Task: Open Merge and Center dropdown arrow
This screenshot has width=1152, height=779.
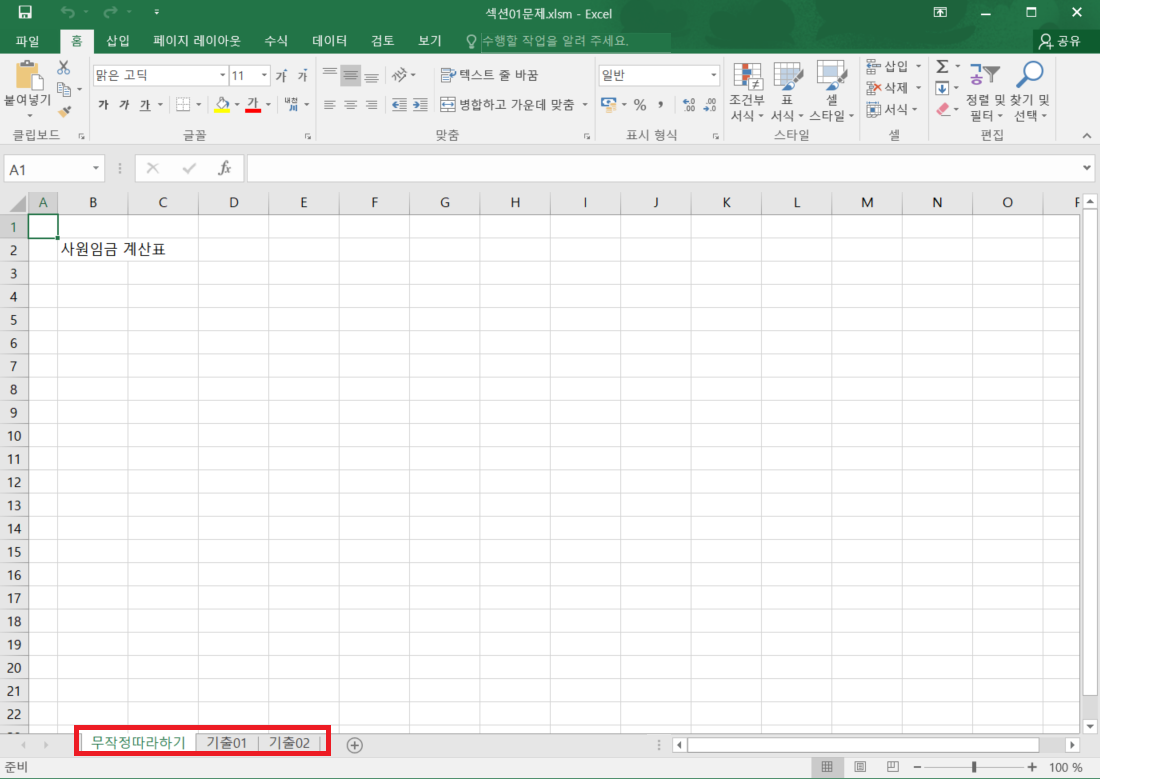Action: point(586,104)
